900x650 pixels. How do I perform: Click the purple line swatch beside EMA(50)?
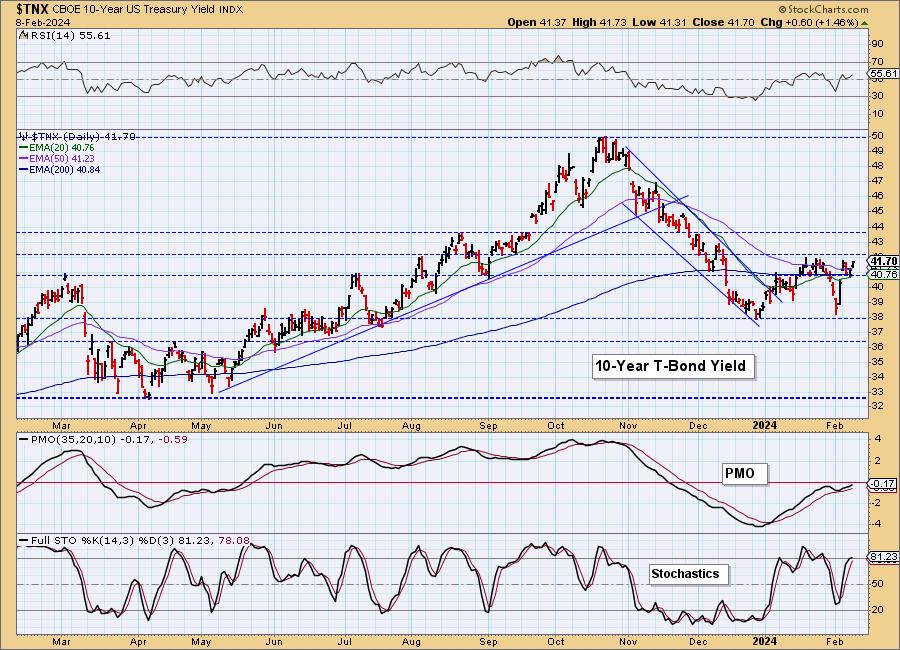point(23,158)
